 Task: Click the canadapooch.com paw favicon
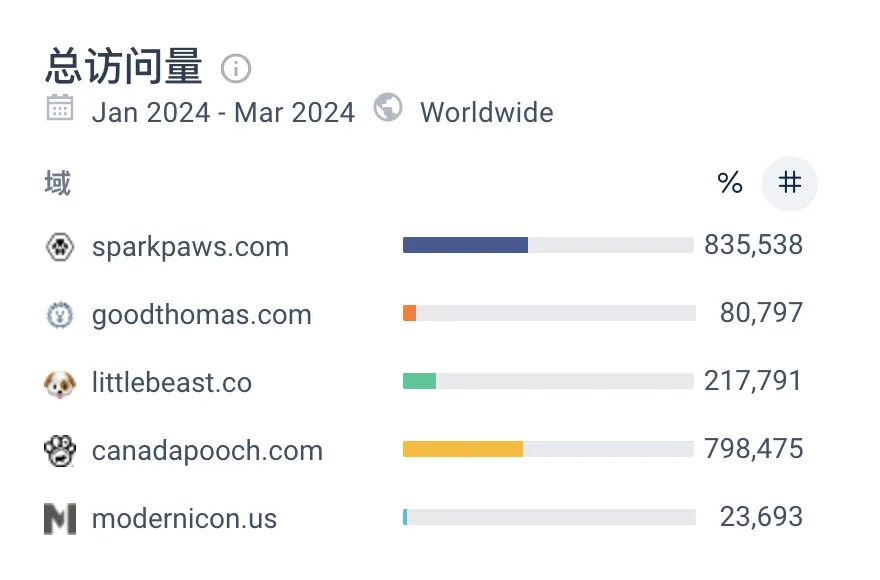60,451
